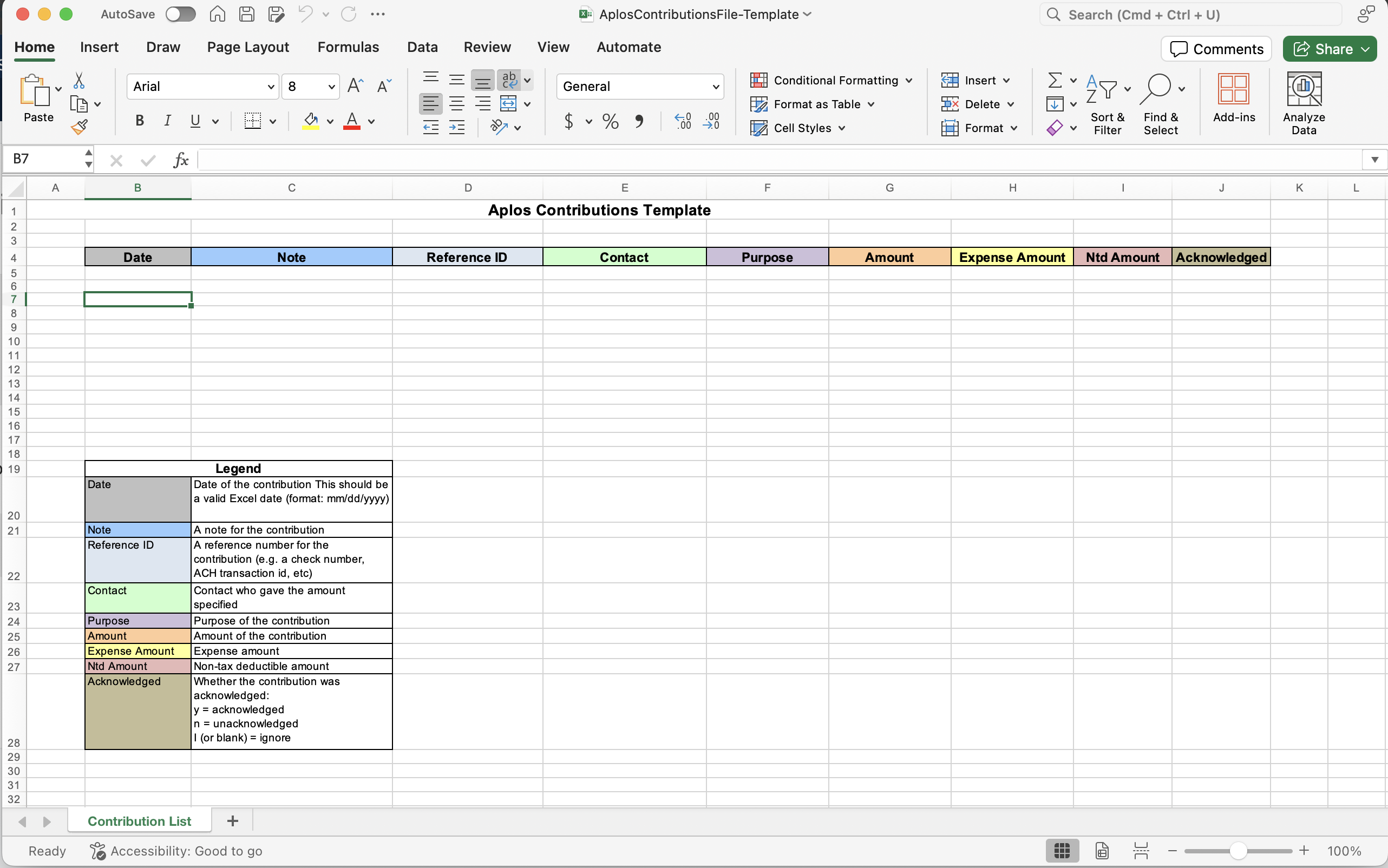Click the Format Painter brush icon

coord(79,127)
